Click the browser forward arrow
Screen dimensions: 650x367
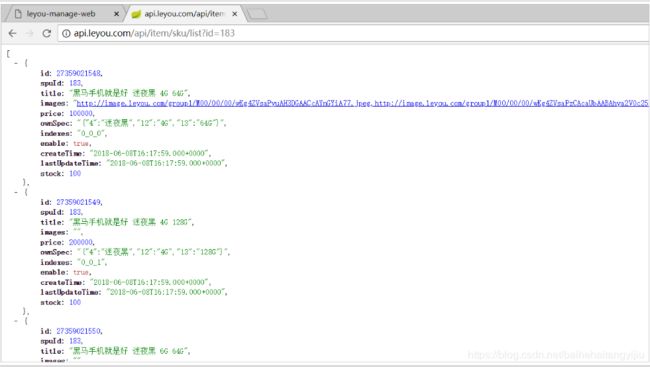tap(29, 34)
